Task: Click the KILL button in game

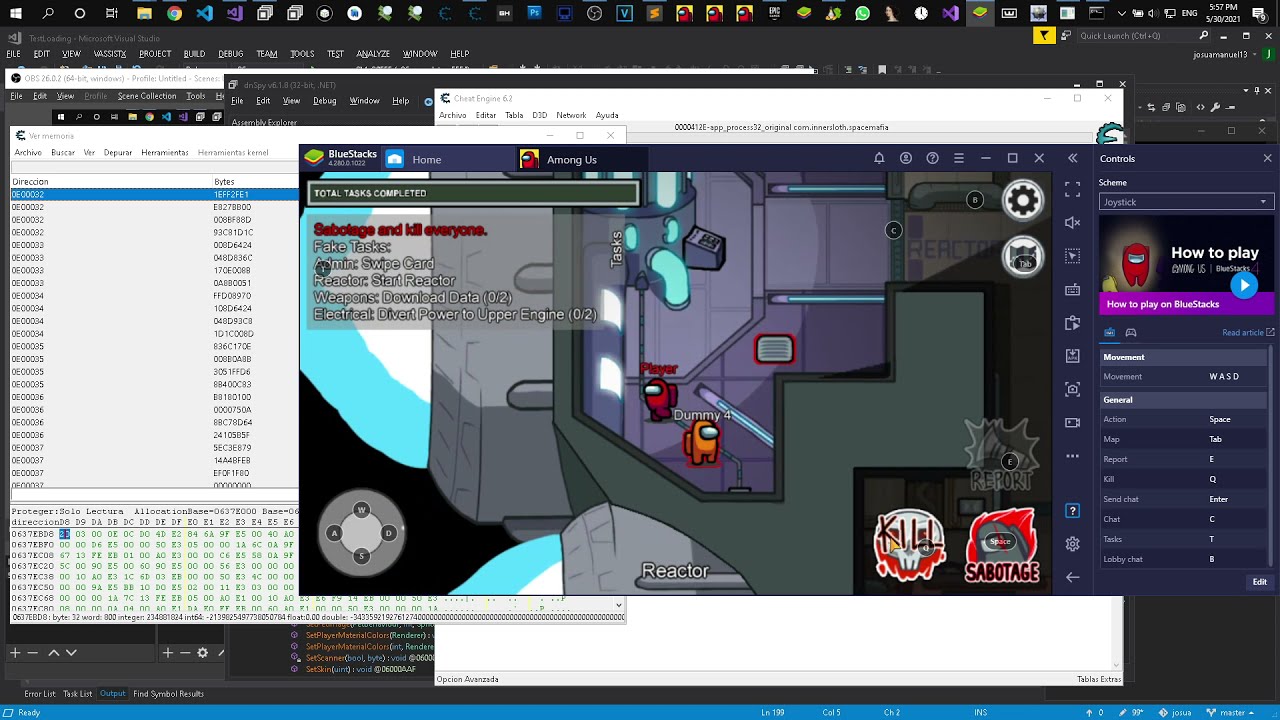Action: point(909,547)
